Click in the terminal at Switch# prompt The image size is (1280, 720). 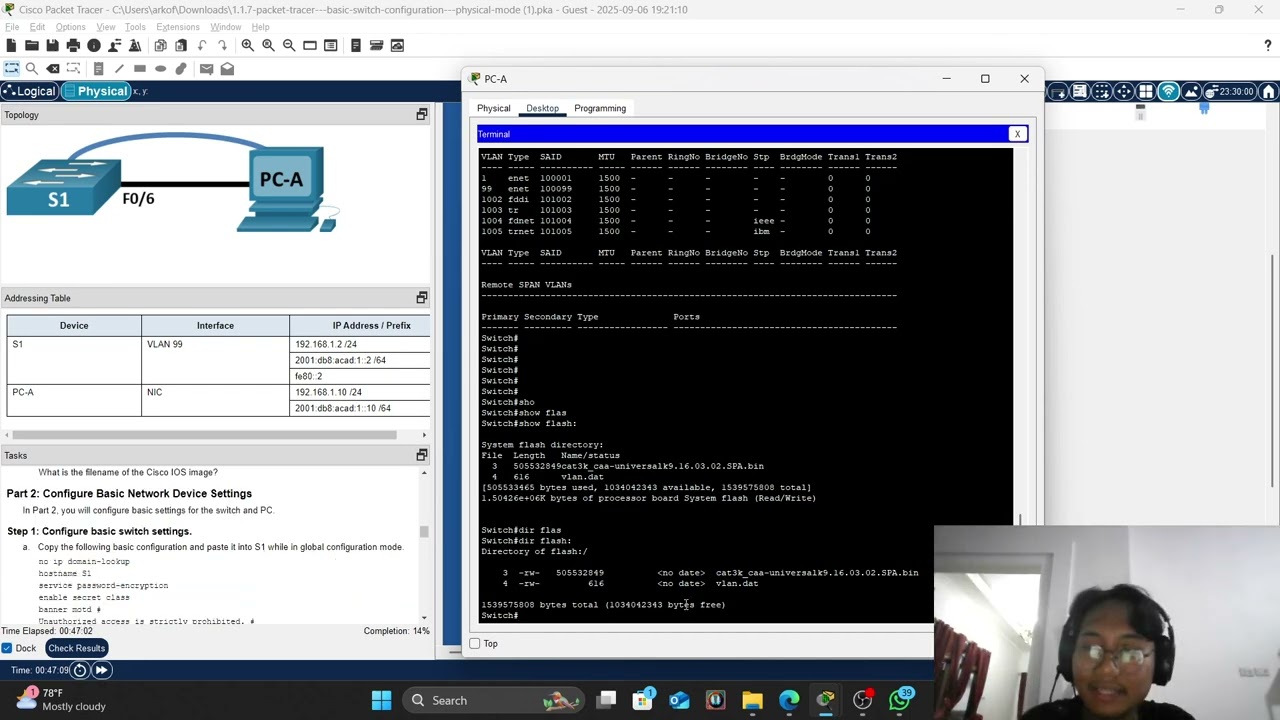499,615
